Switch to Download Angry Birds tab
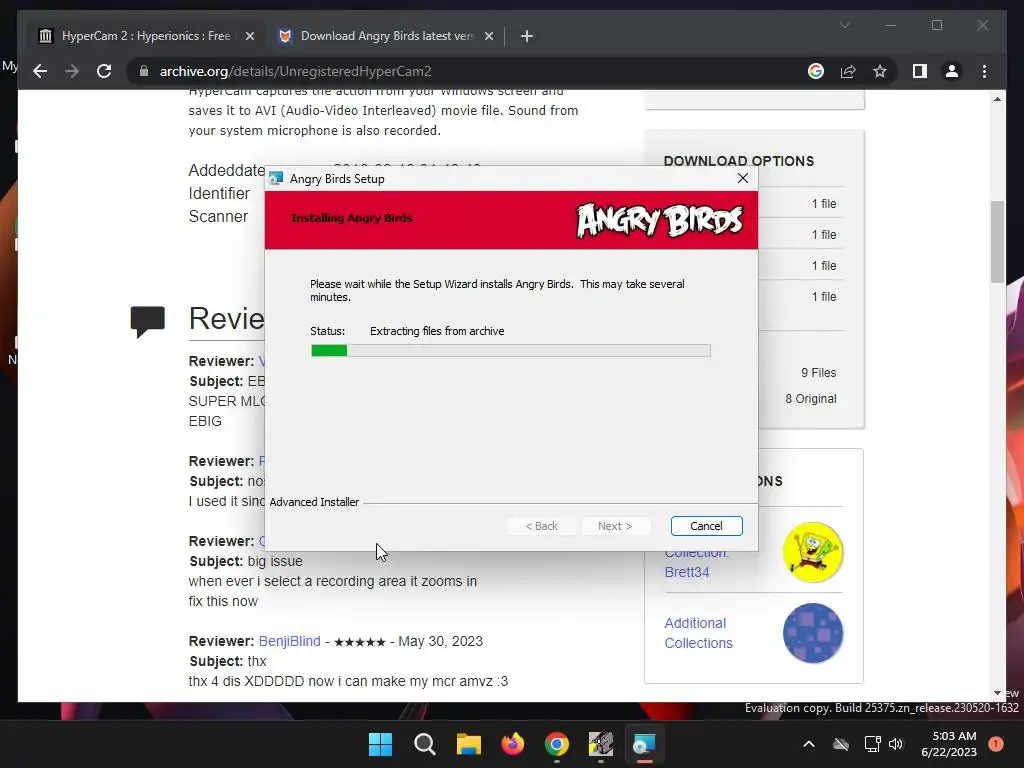The height and width of the screenshot is (768, 1024). point(385,36)
